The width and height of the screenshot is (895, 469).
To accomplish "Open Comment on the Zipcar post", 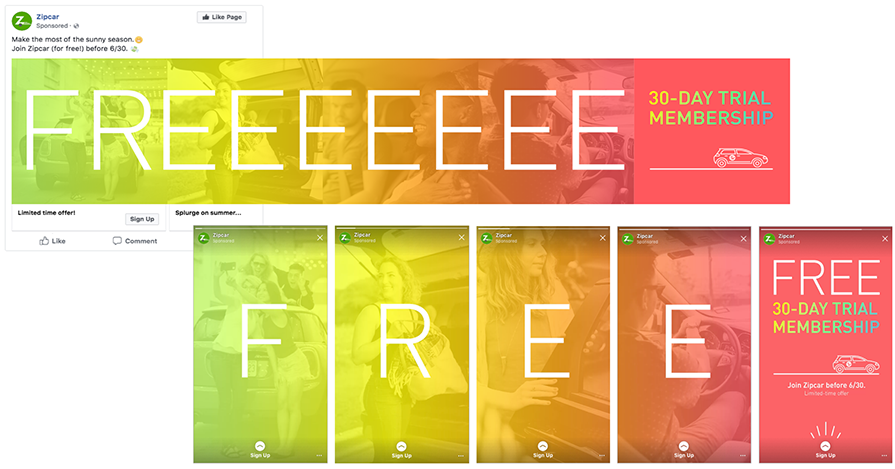I will (135, 241).
